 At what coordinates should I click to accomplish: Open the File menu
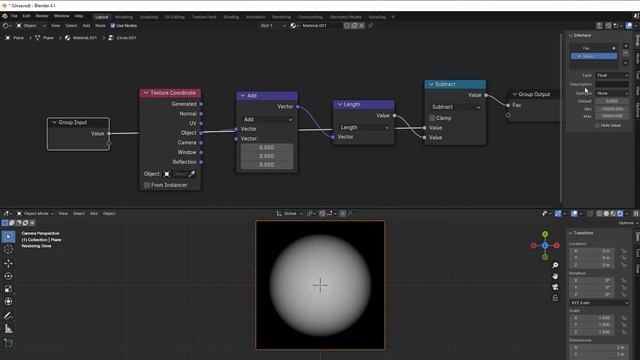pyautogui.click(x=14, y=16)
